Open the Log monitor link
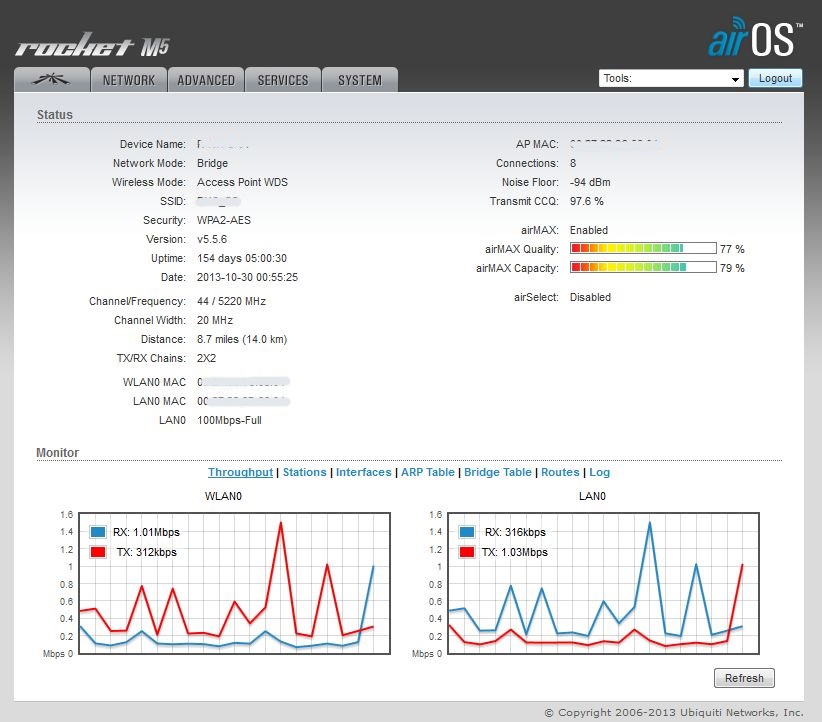Viewport: 822px width, 722px height. tap(599, 472)
